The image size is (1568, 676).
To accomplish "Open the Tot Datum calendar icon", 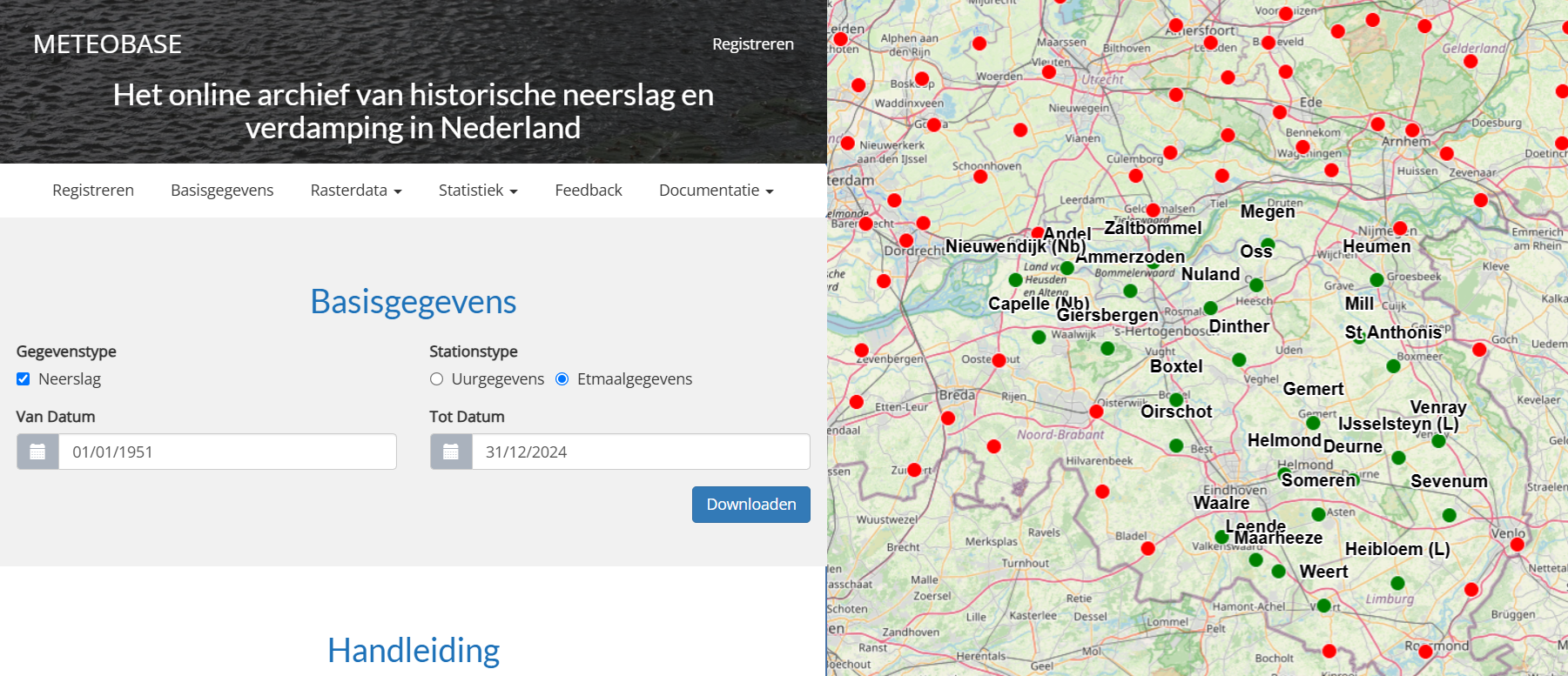I will point(451,452).
